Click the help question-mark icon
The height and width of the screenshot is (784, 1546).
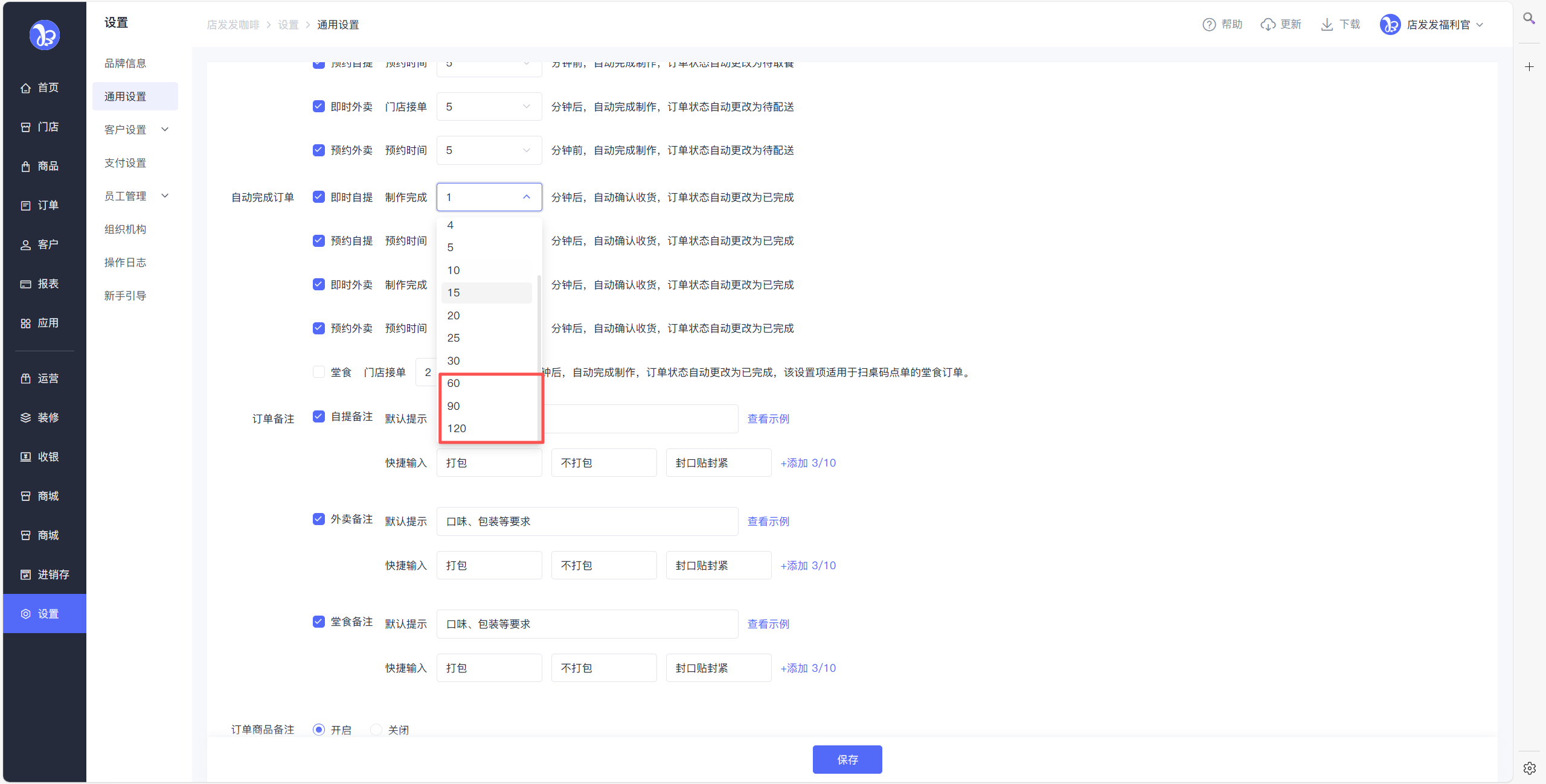(x=1208, y=25)
